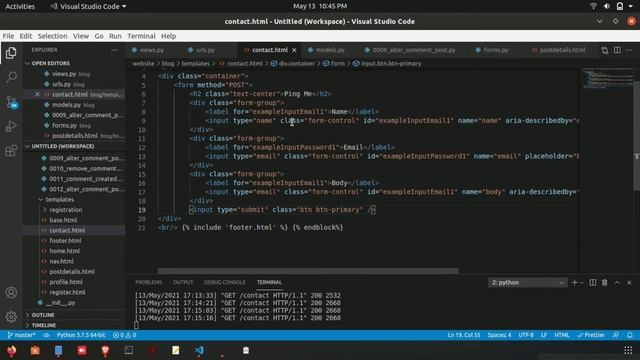Viewport: 640px width, 360px height.
Task: Click the editor horizontal scrollbar
Action: (x=308, y=271)
